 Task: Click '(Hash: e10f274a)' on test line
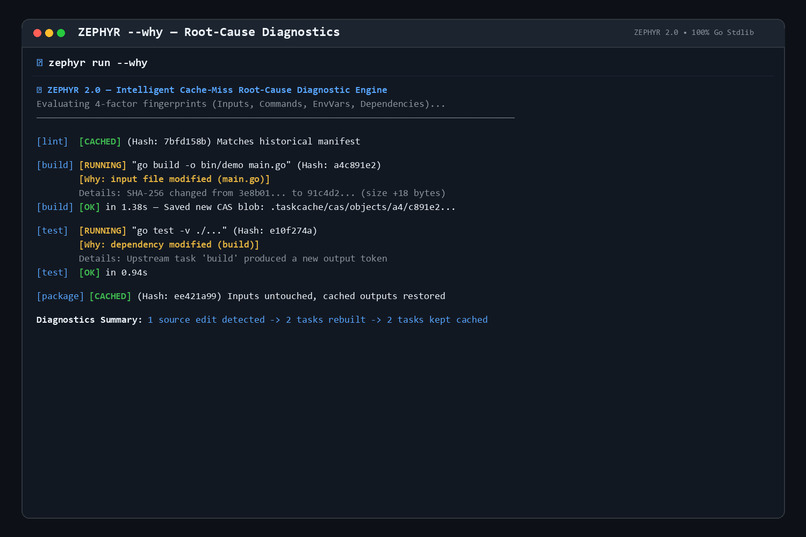click(x=275, y=230)
